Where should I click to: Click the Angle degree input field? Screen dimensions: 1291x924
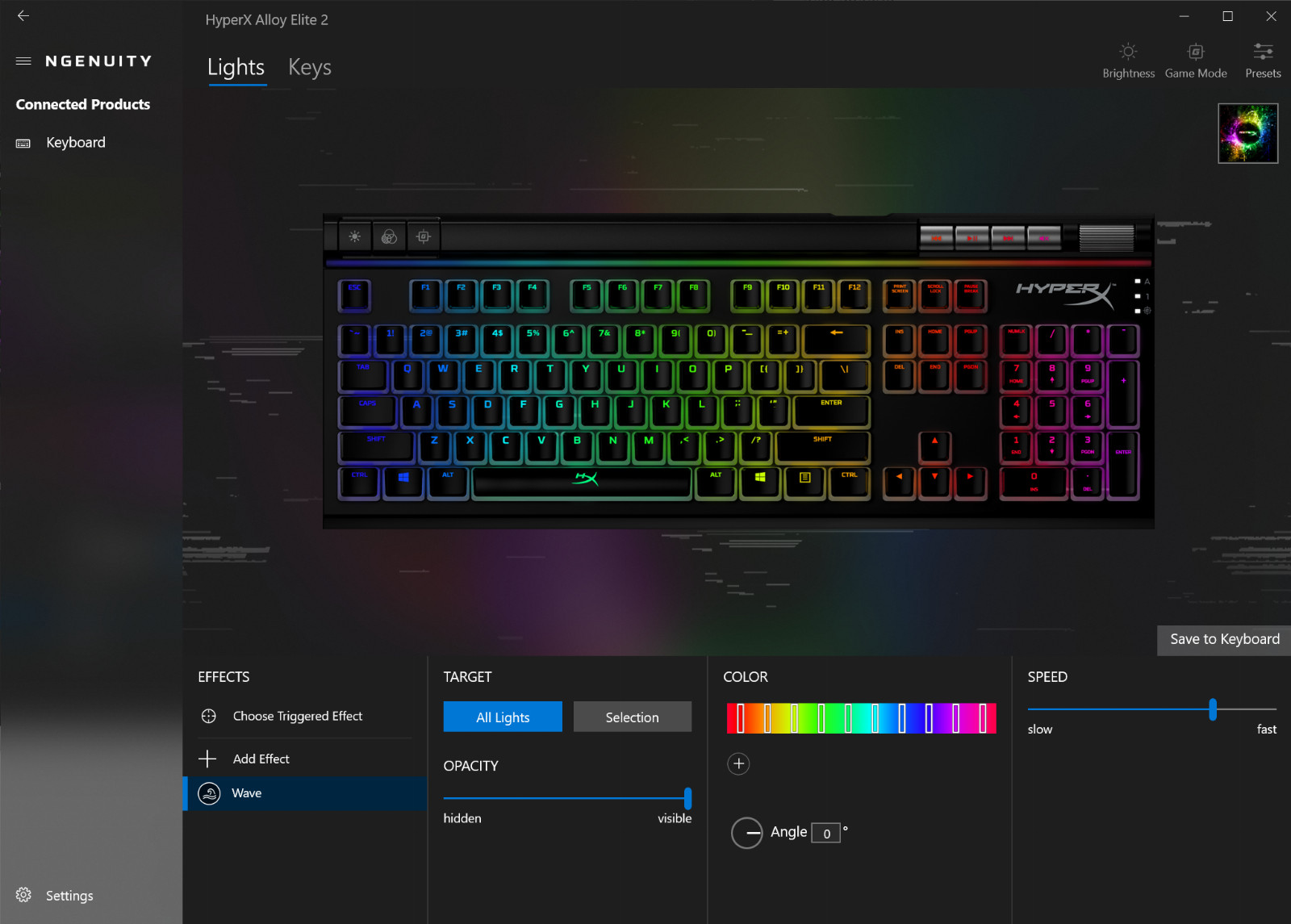pyautogui.click(x=826, y=834)
